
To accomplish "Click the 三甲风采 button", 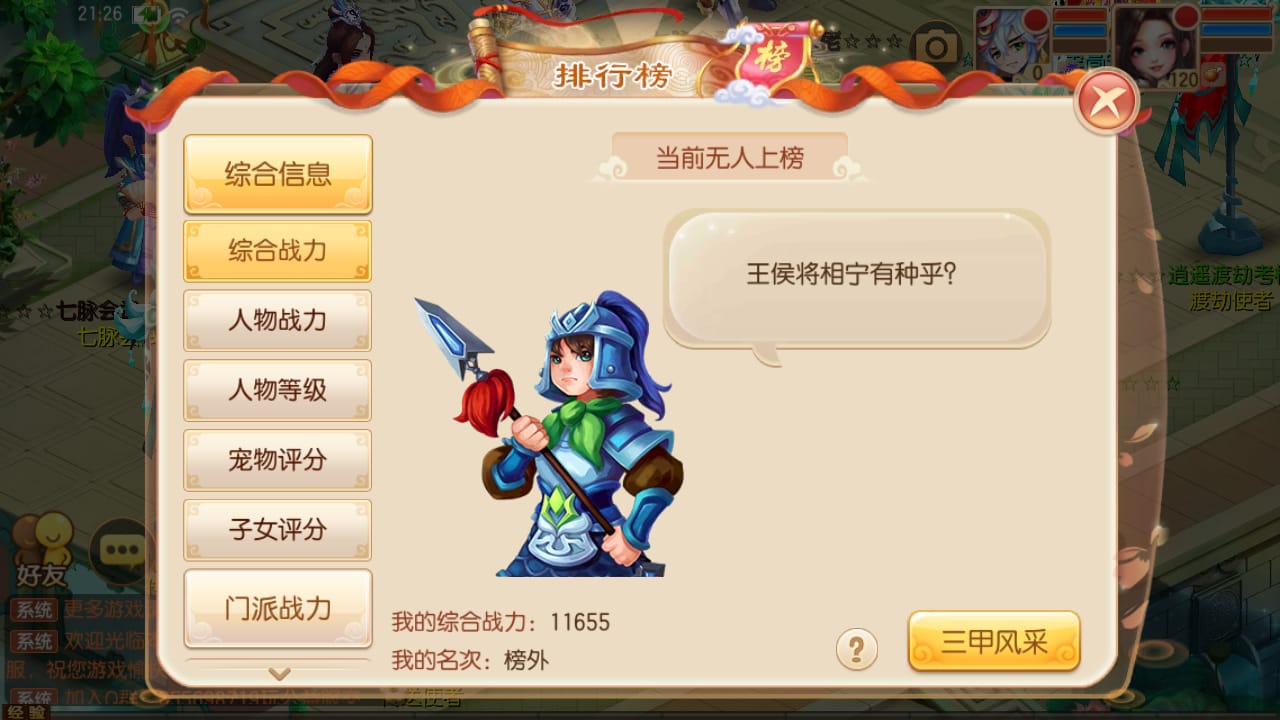I will (994, 641).
